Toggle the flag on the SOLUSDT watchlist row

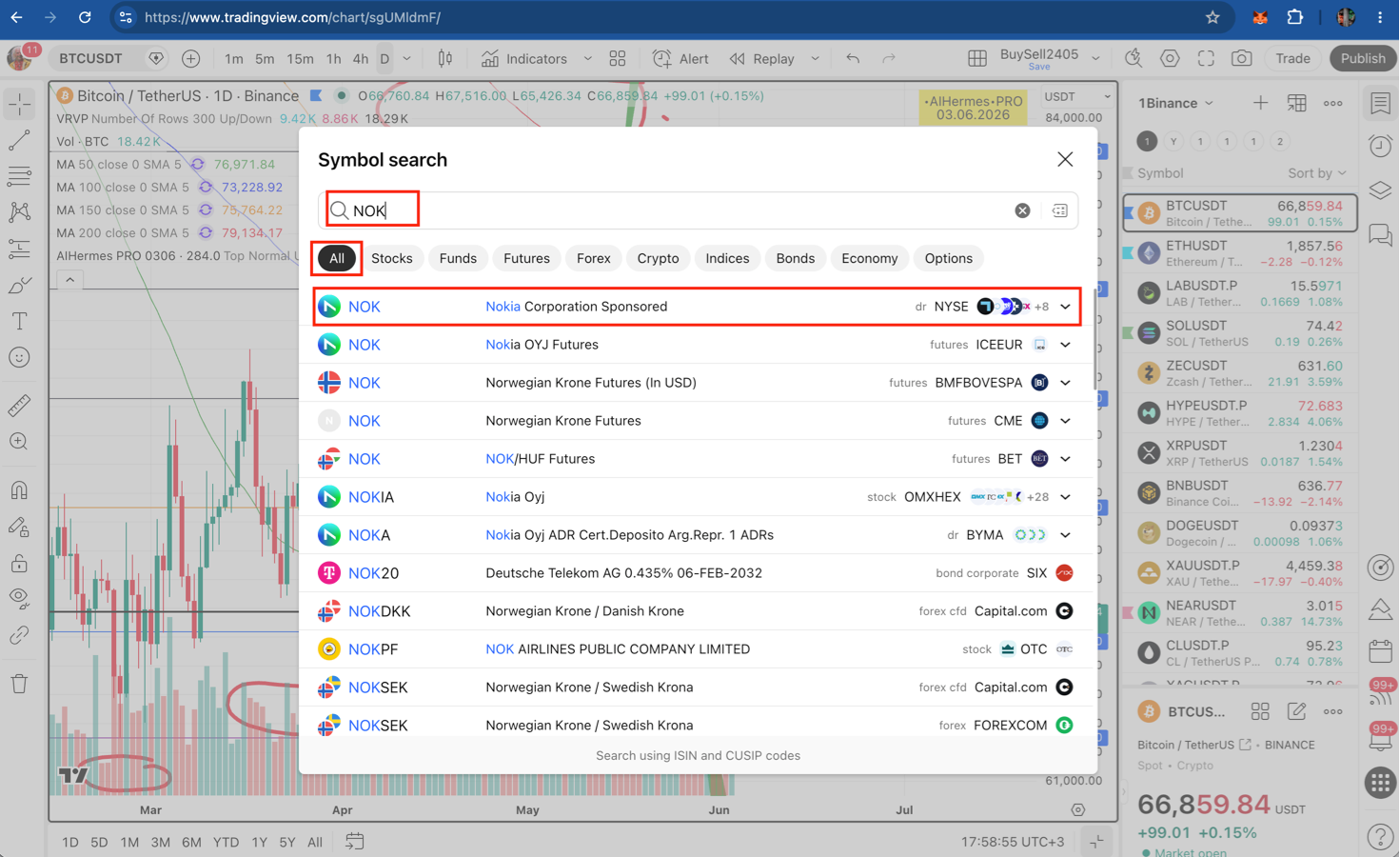(x=1129, y=333)
